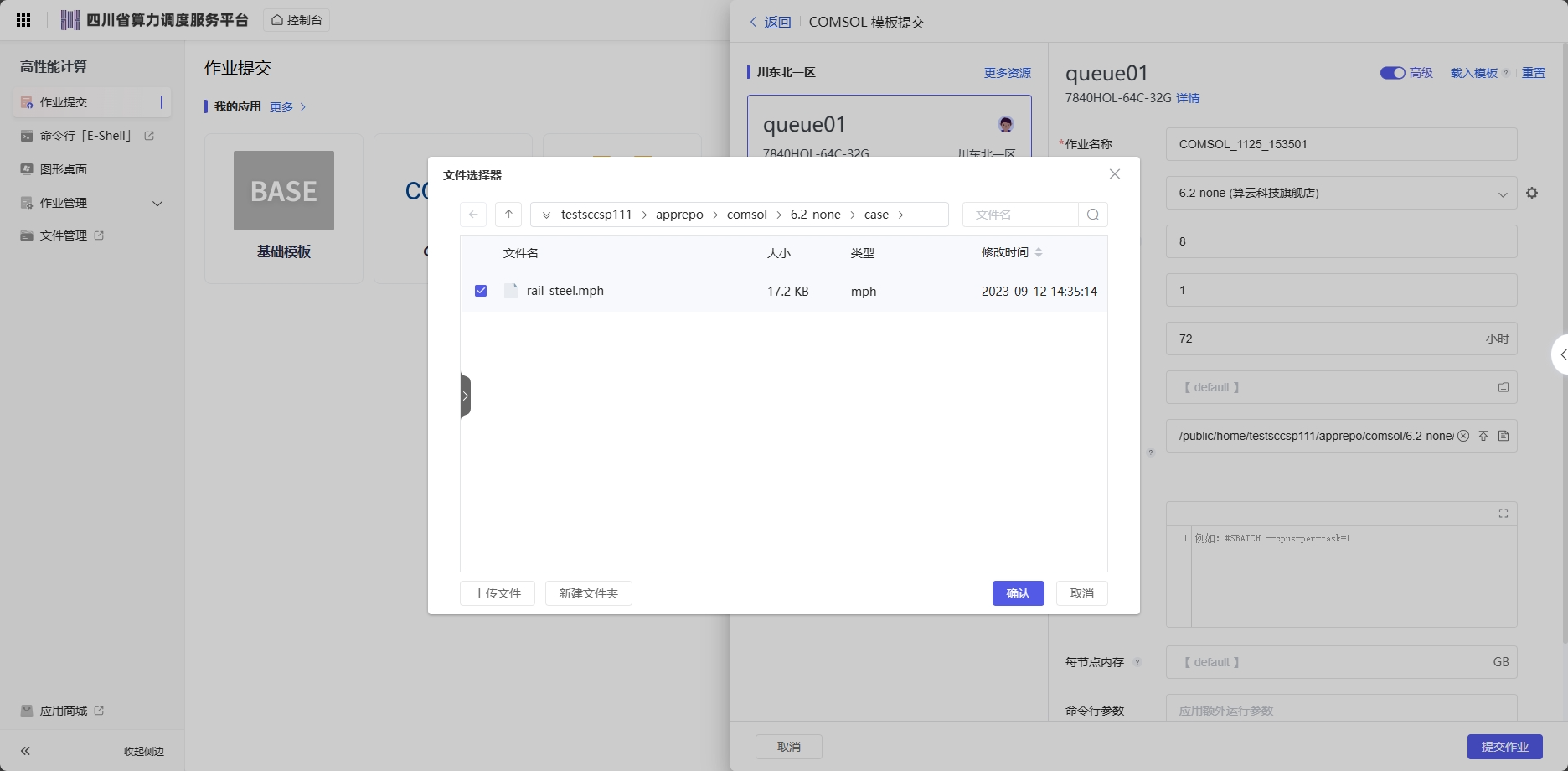Open the apps grid menu icon
This screenshot has width=1568, height=771.
(x=23, y=20)
